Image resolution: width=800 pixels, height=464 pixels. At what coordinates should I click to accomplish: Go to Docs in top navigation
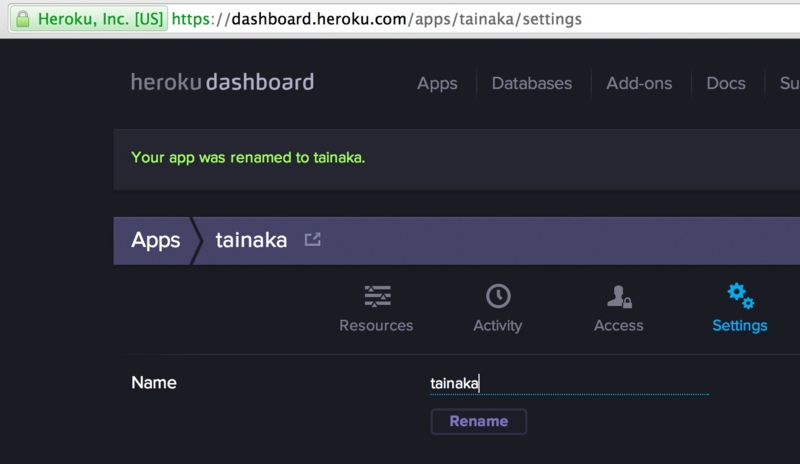click(726, 83)
